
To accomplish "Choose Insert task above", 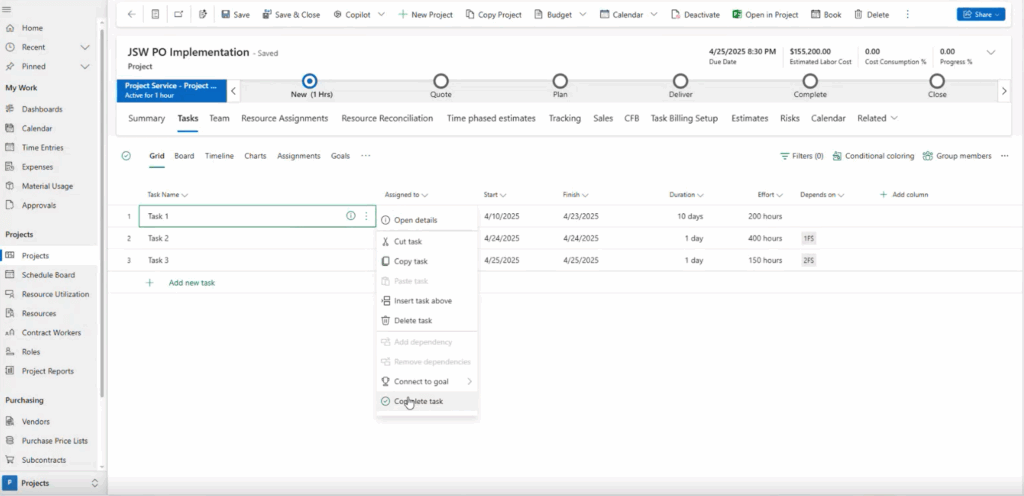I will coord(427,301).
